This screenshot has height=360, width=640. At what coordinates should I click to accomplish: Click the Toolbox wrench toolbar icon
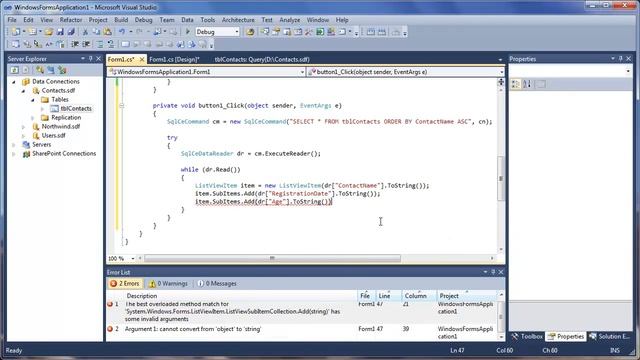pyautogui.click(x=309, y=32)
